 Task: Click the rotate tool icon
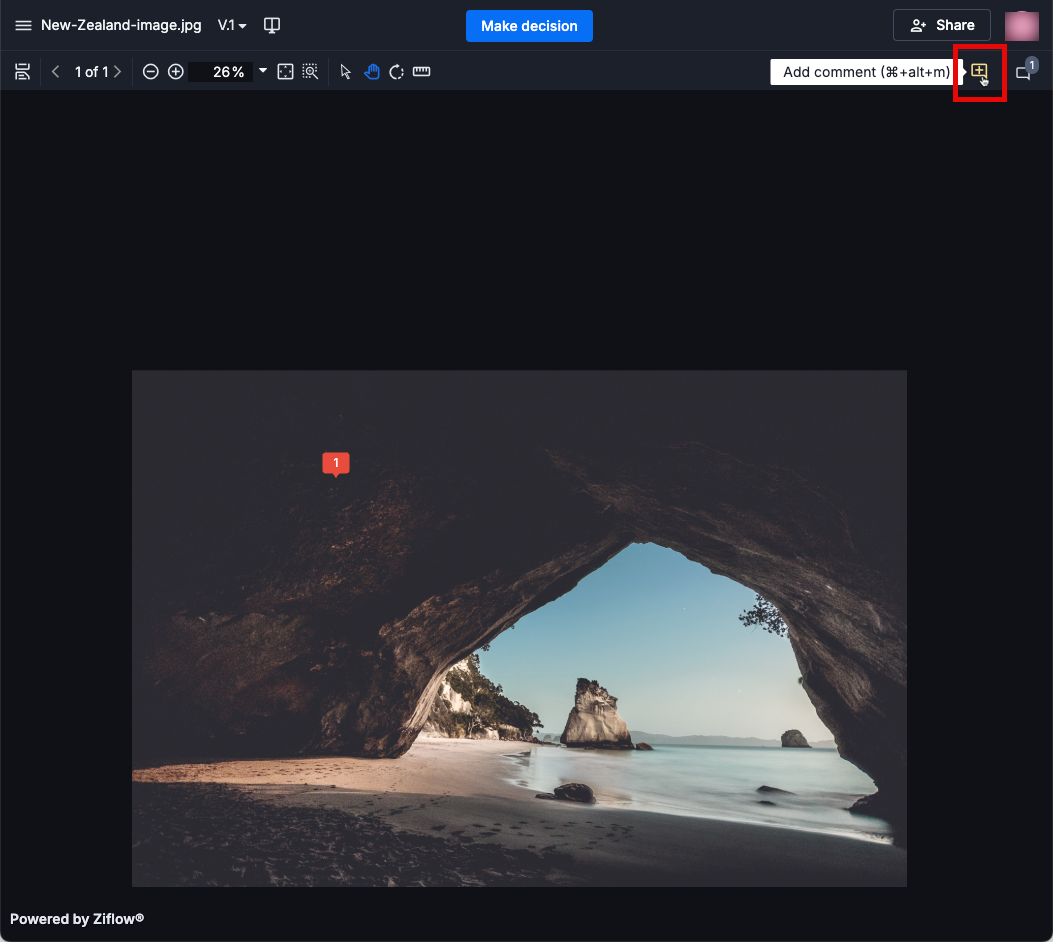pos(397,72)
